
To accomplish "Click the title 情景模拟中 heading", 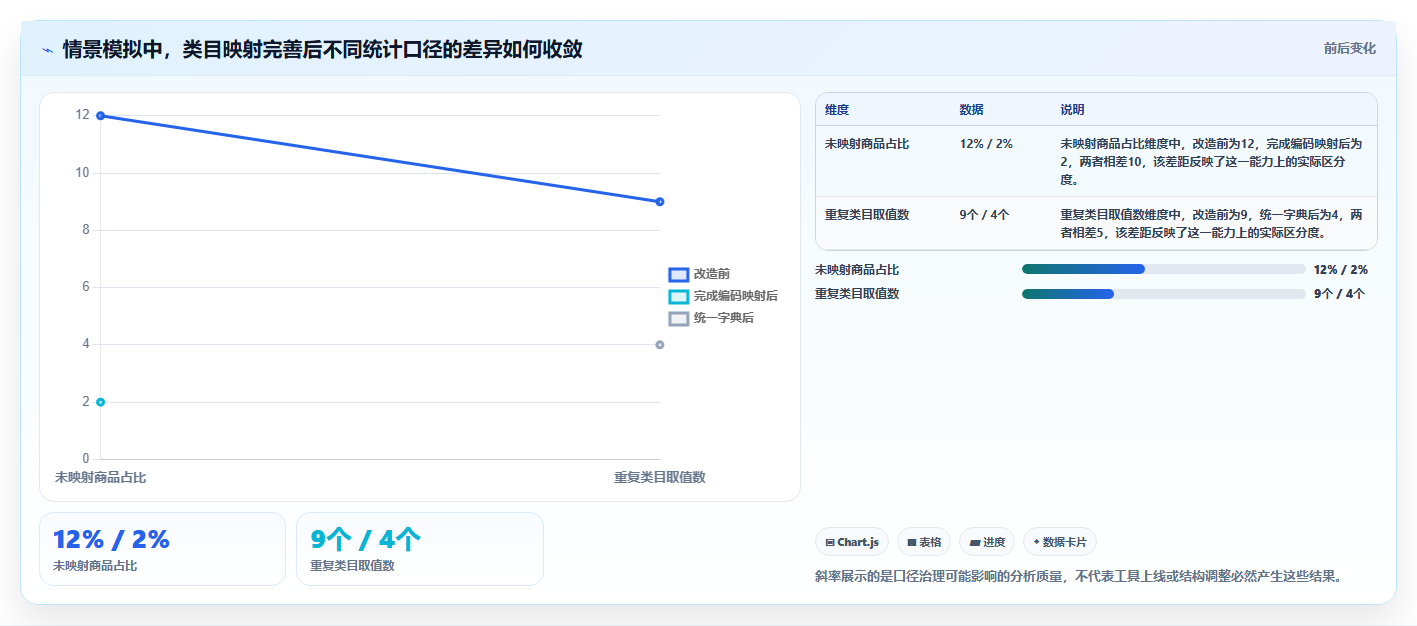I will tap(323, 49).
